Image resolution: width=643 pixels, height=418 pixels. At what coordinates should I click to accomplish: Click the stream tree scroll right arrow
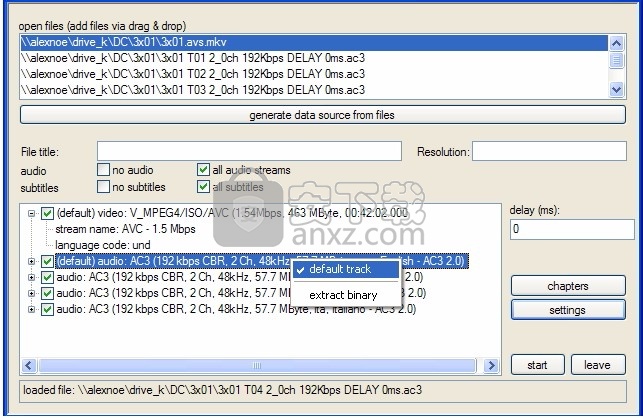click(x=491, y=365)
